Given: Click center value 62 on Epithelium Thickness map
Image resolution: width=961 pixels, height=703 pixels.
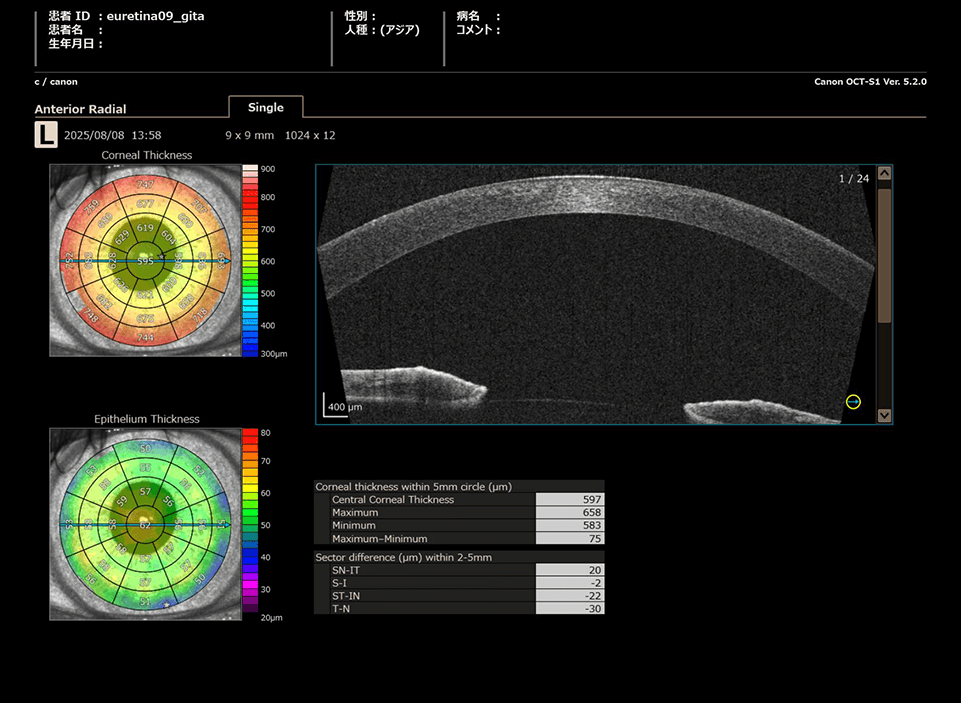Looking at the screenshot, I should pyautogui.click(x=146, y=524).
